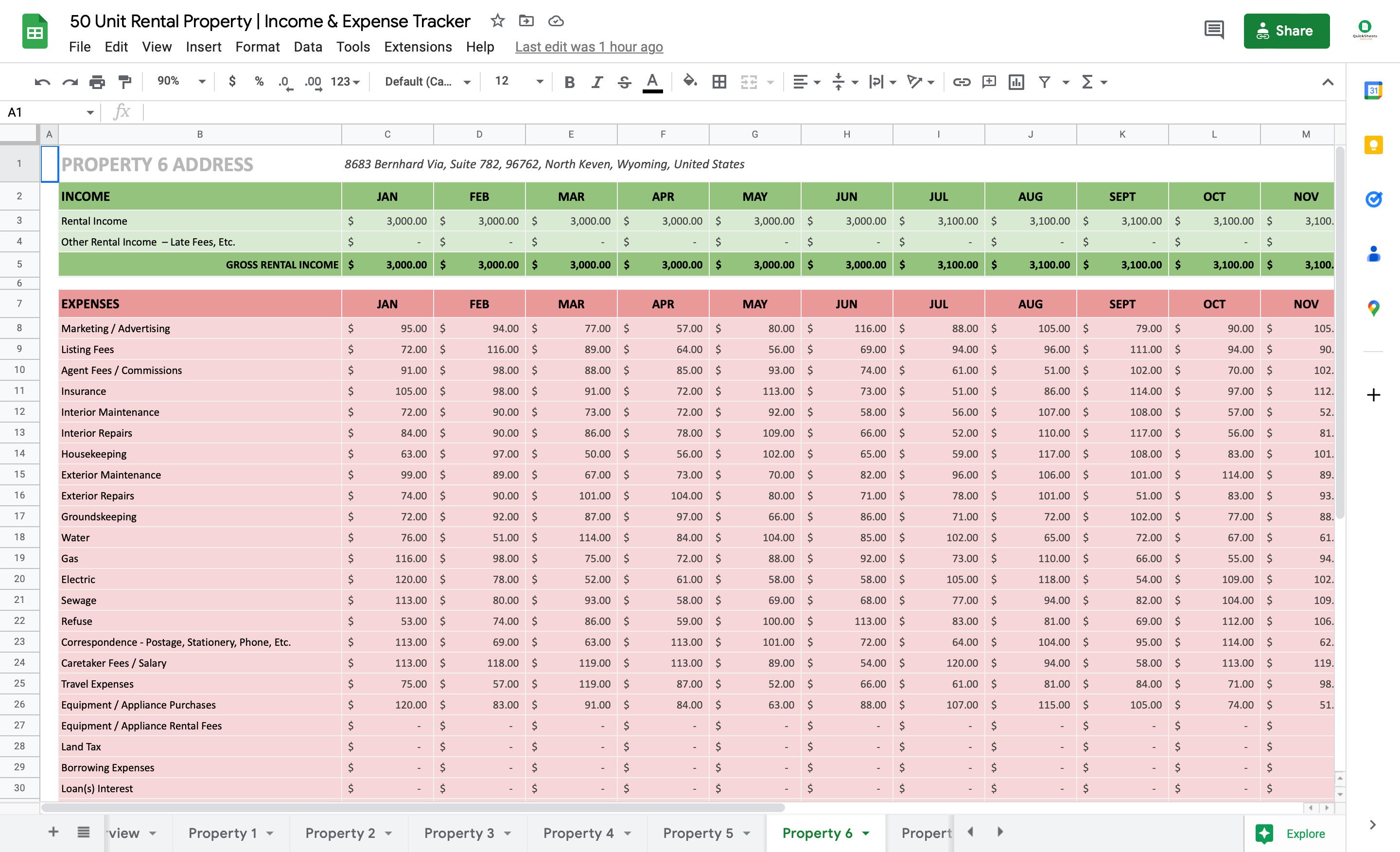Open Property 6 tab dropdown arrow
Viewport: 1400px width, 852px height.
coord(866,833)
